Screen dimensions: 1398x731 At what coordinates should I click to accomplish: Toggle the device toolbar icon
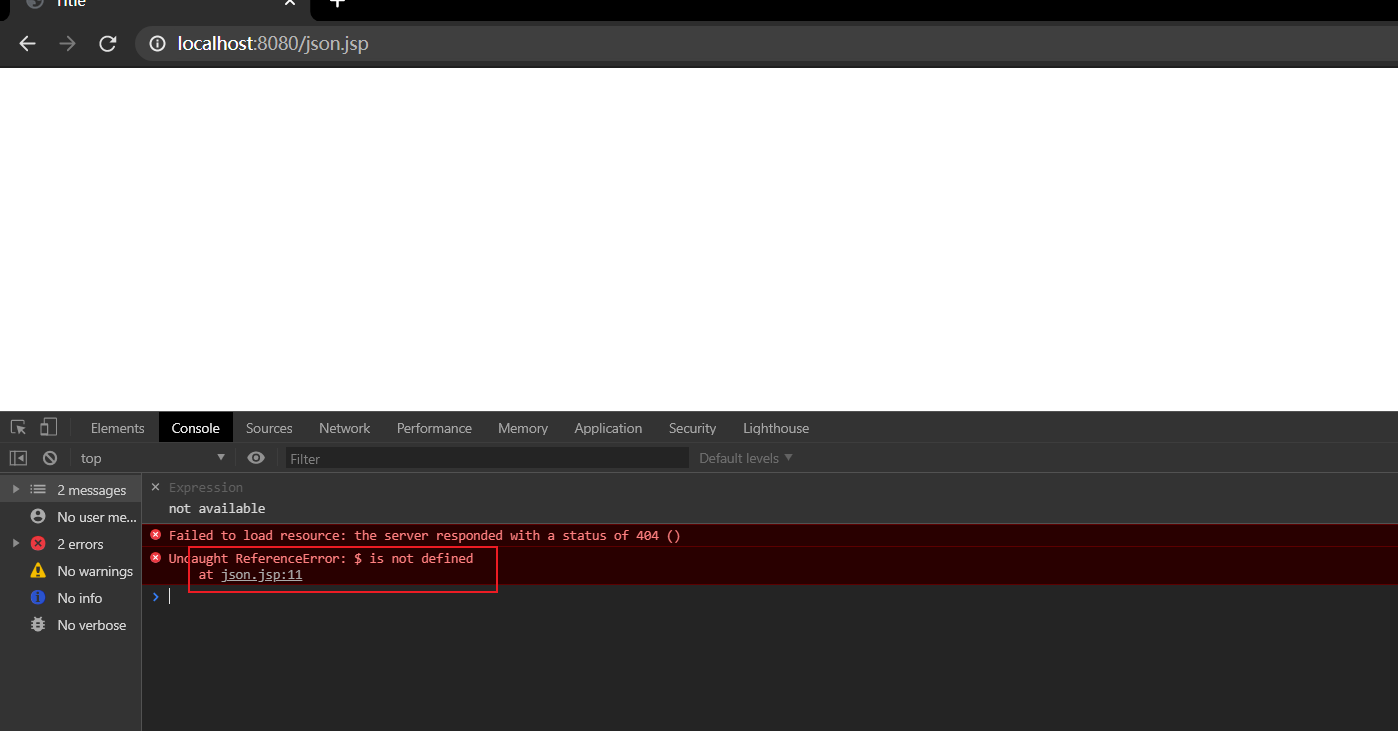(x=48, y=428)
